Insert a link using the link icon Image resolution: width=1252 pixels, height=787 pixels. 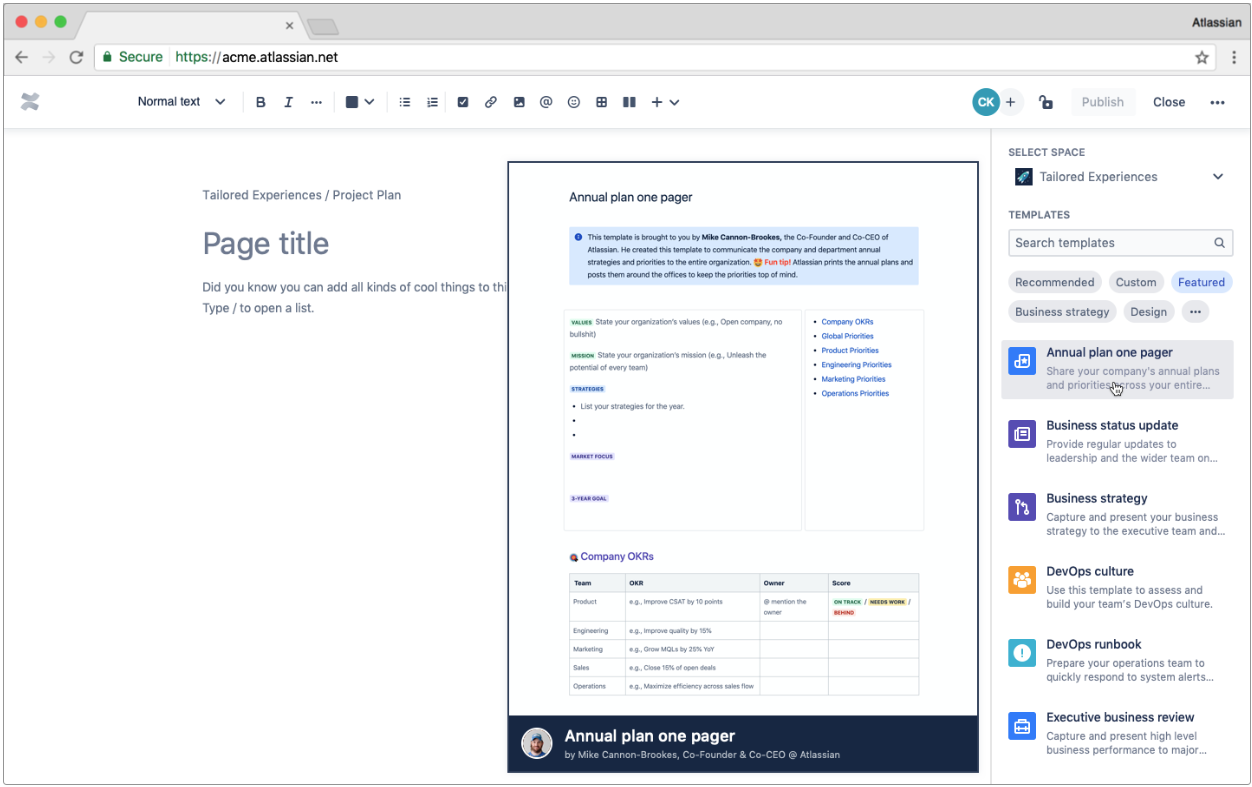pyautogui.click(x=491, y=102)
